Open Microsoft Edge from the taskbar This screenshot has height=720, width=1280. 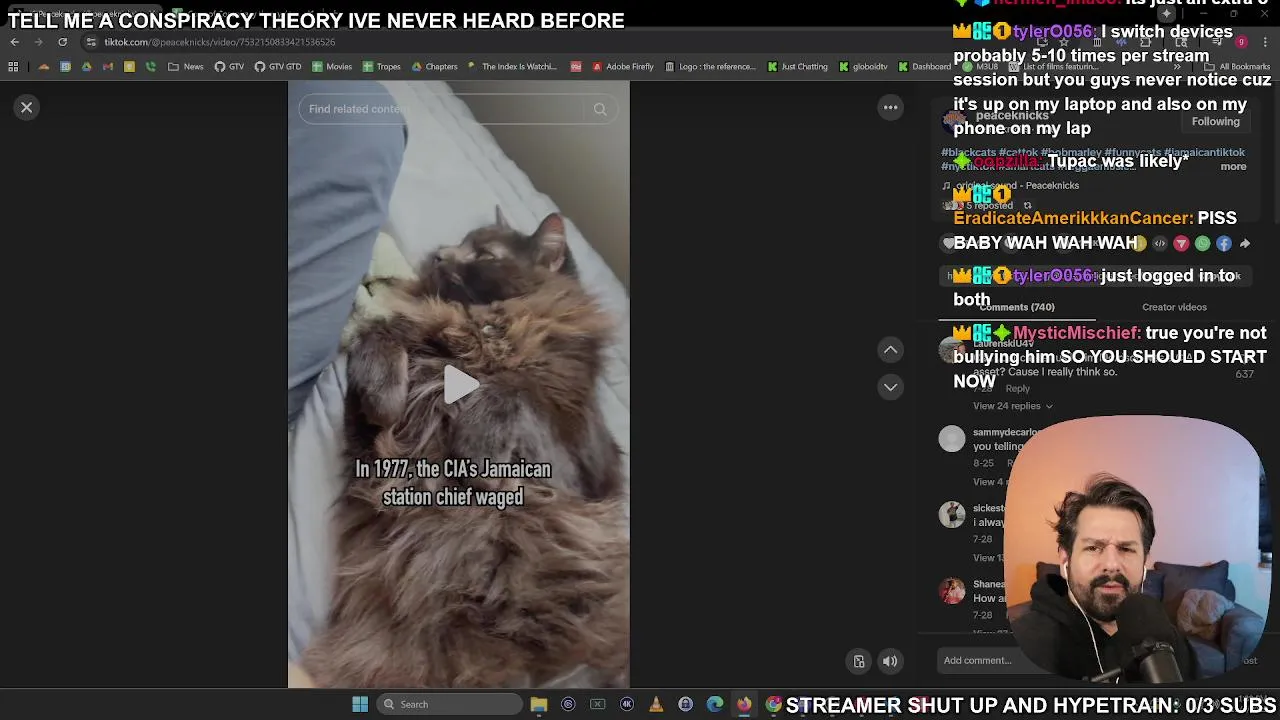(715, 704)
